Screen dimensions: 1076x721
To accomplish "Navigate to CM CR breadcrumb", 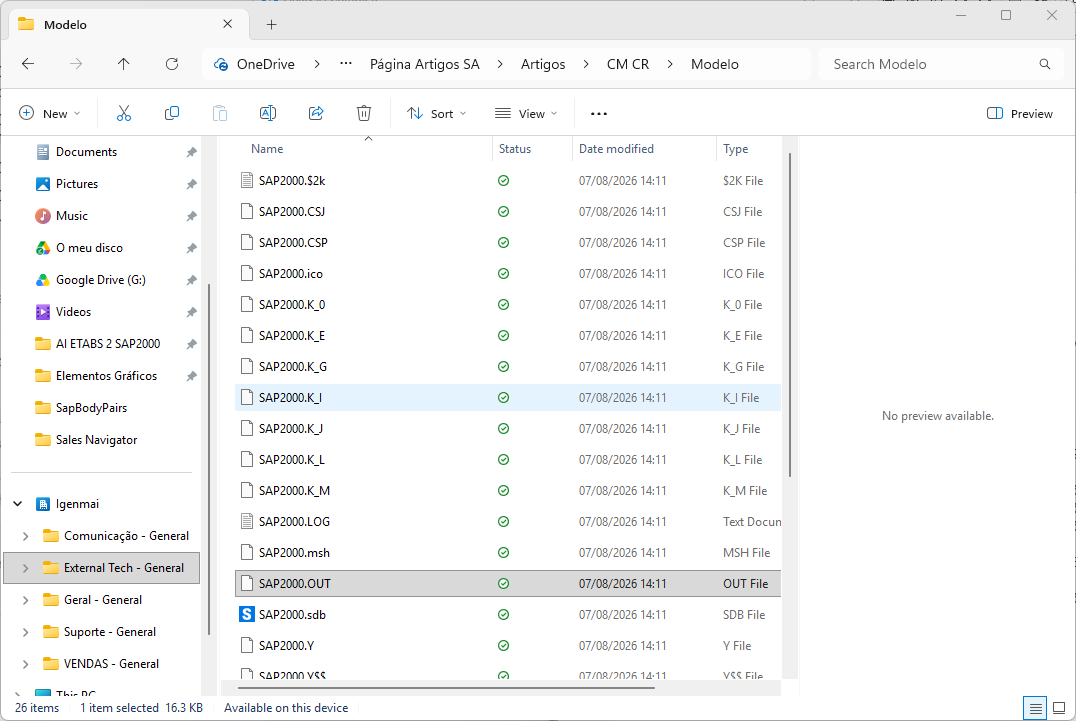I will click(628, 64).
